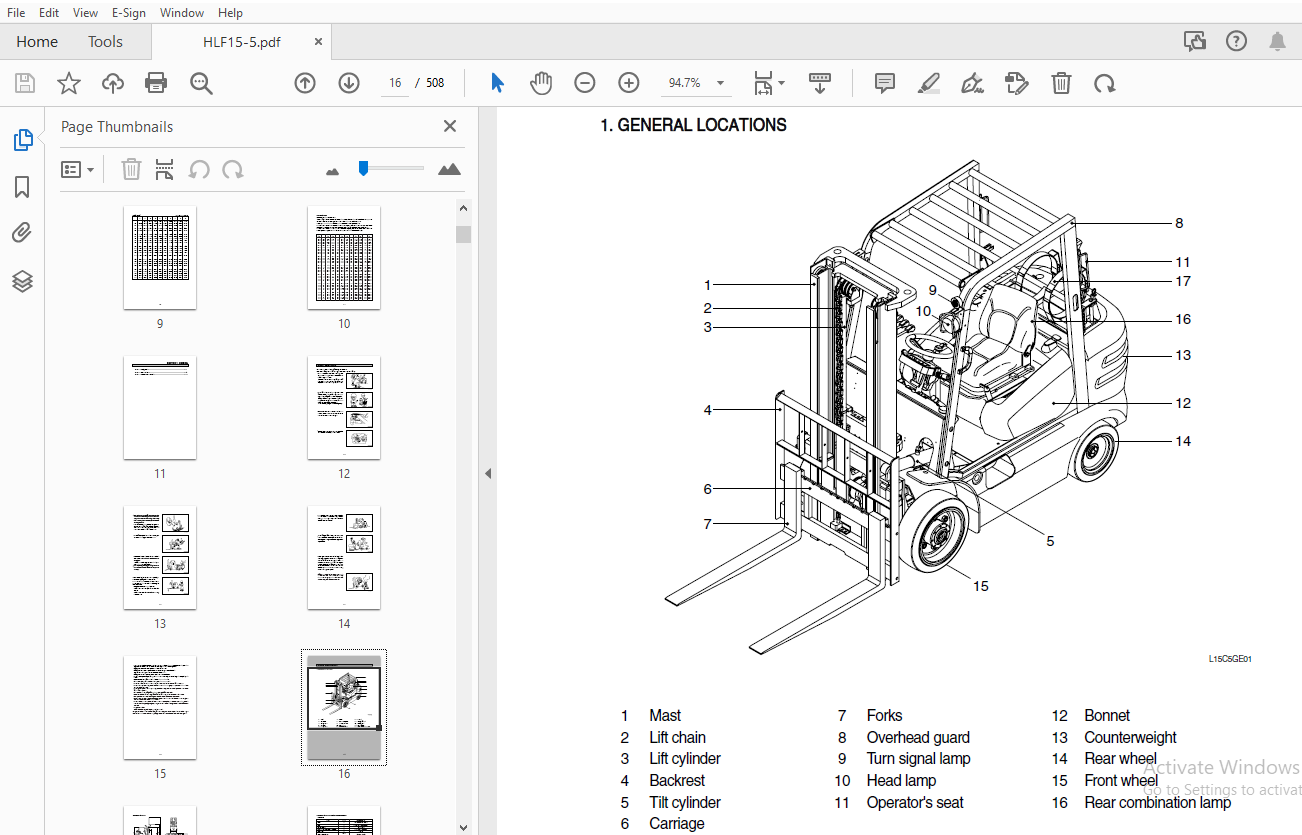
Task: Open the Help question mark icon
Action: pyautogui.click(x=1237, y=41)
